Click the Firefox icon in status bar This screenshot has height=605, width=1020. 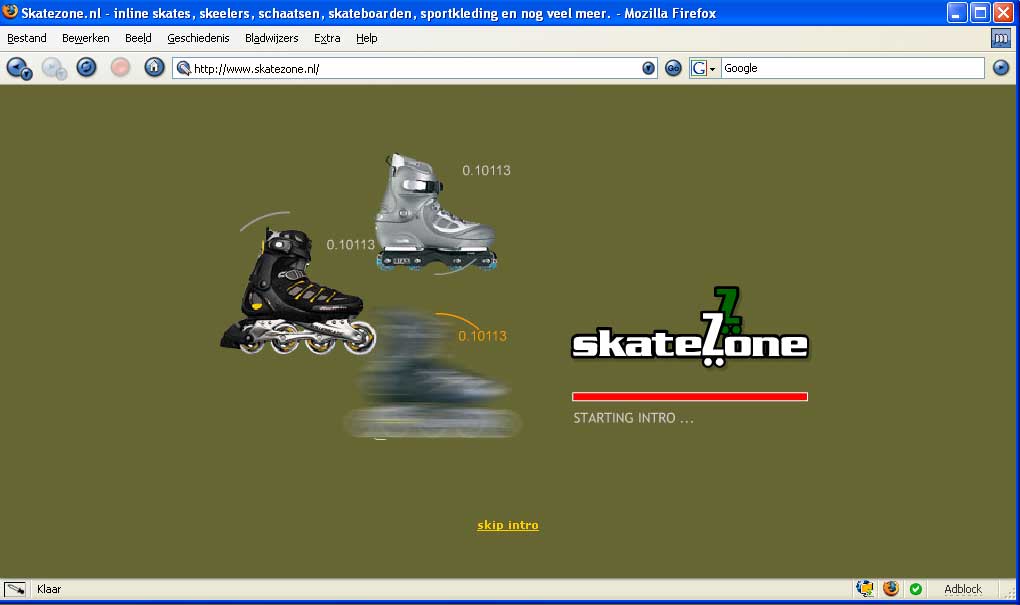(891, 589)
